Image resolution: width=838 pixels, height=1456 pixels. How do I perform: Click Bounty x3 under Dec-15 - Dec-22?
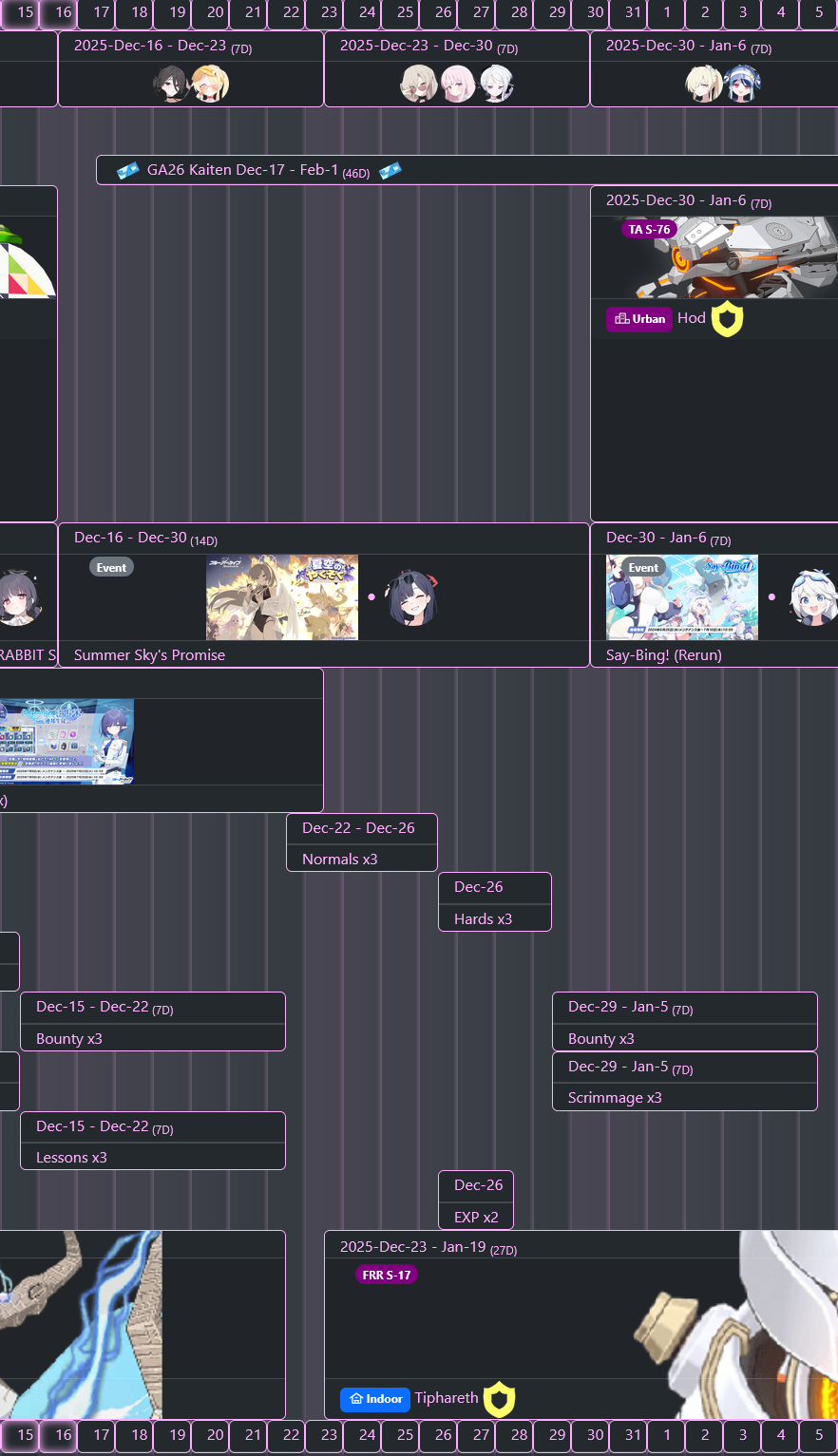click(x=69, y=1039)
